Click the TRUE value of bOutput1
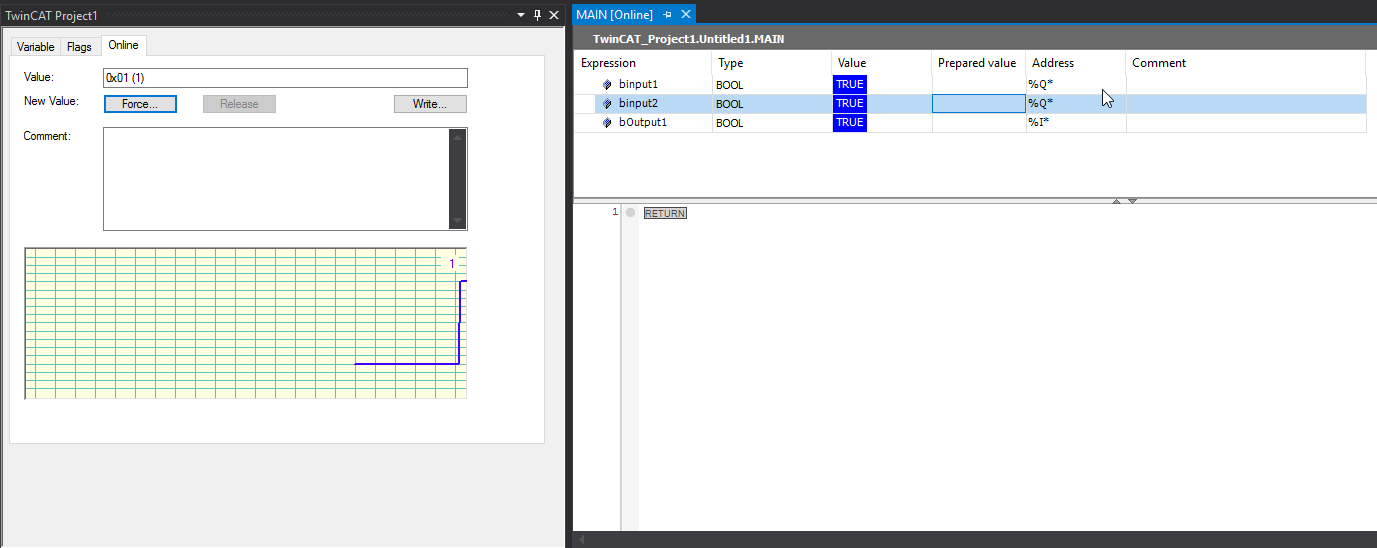Image resolution: width=1377 pixels, height=548 pixels. [x=849, y=123]
